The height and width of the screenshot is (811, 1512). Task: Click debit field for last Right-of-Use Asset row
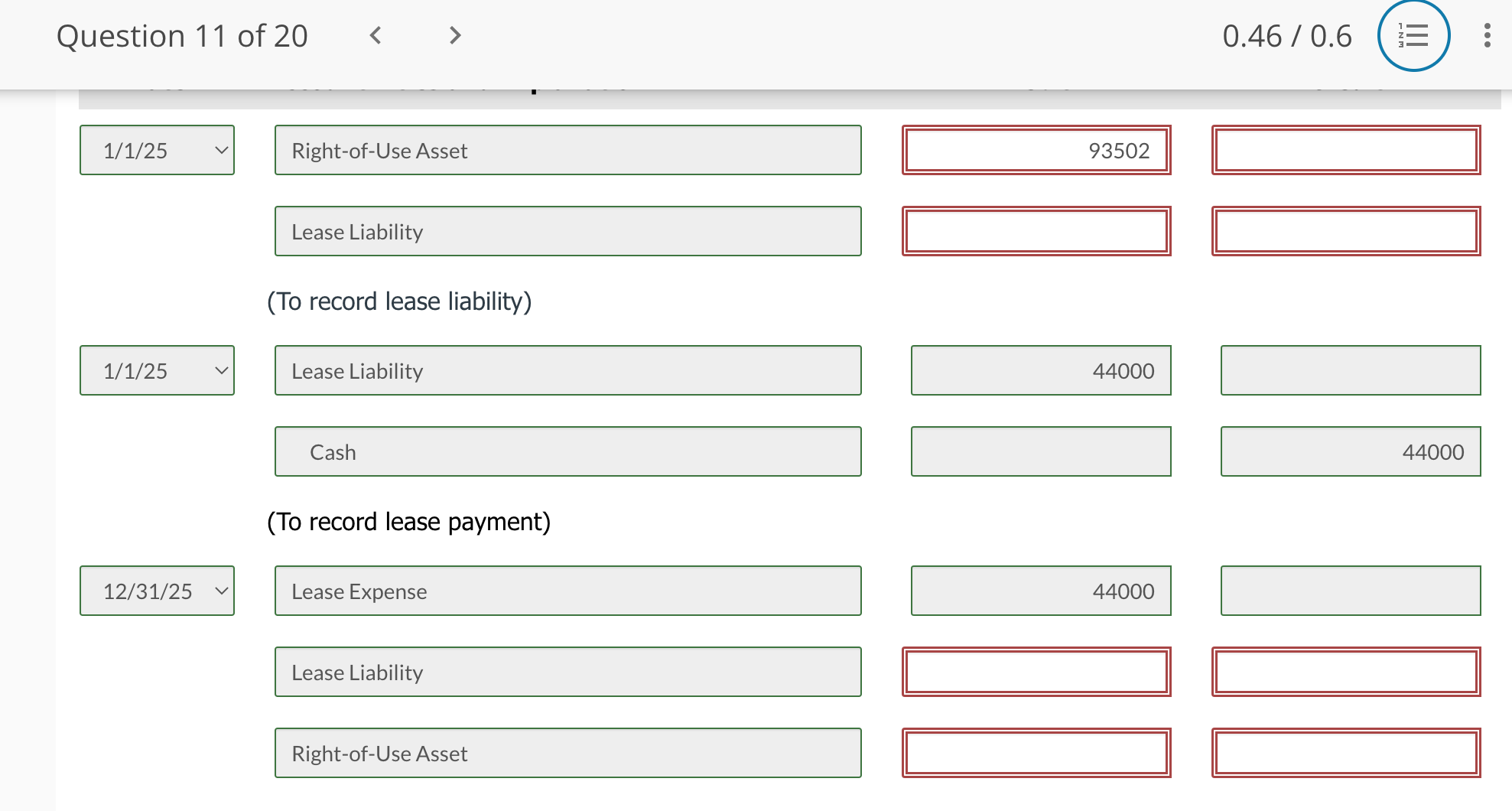[1036, 753]
